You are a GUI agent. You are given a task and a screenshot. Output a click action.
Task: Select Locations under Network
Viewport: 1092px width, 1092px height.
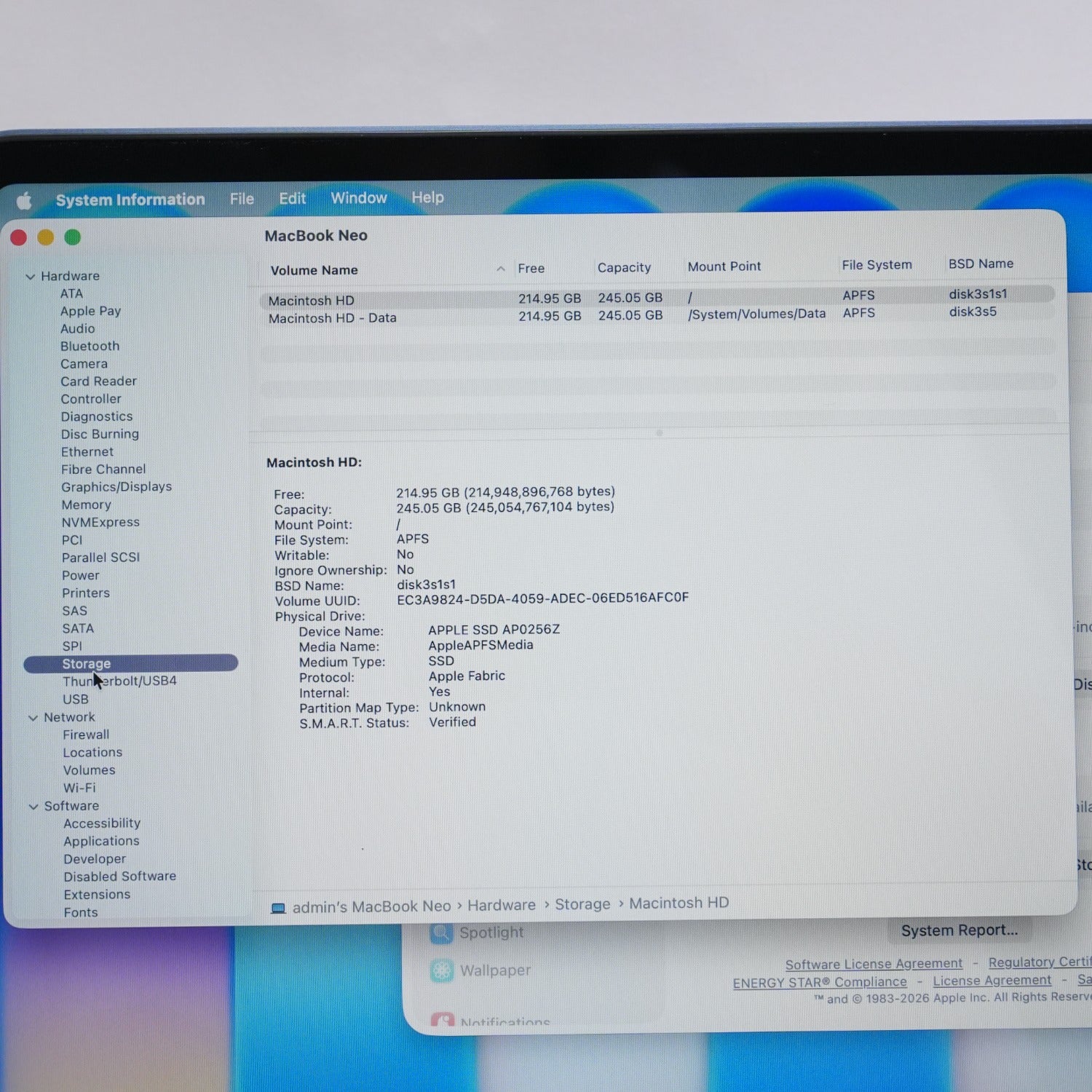click(x=92, y=753)
